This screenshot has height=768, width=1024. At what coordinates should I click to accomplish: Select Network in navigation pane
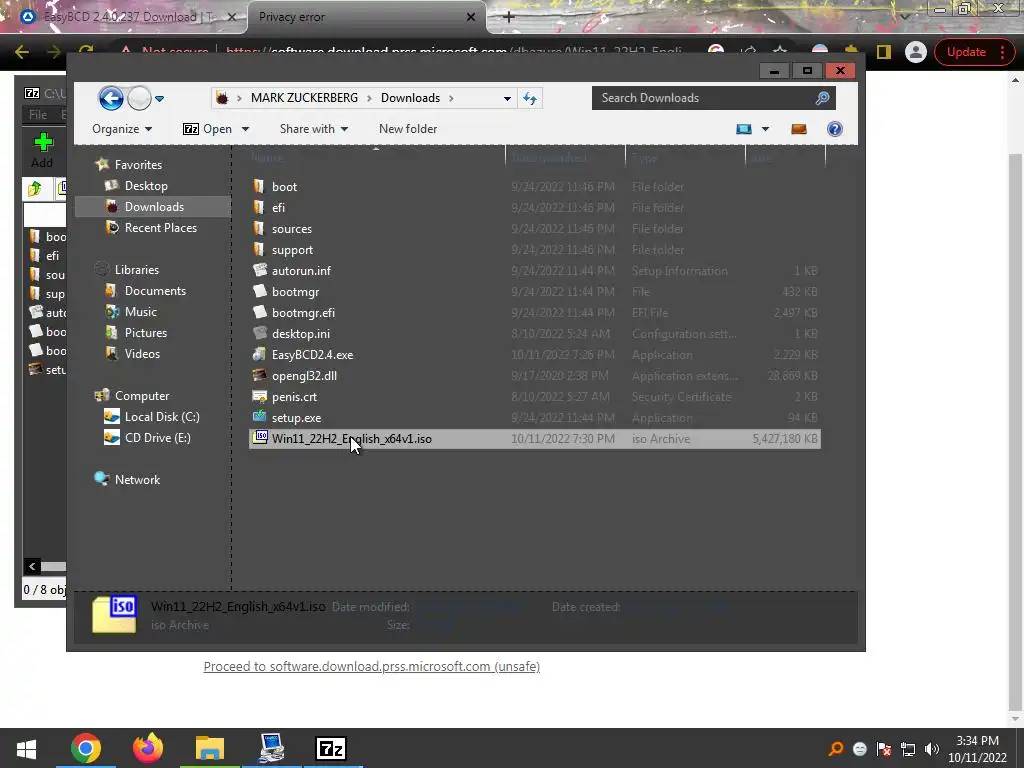pos(137,479)
